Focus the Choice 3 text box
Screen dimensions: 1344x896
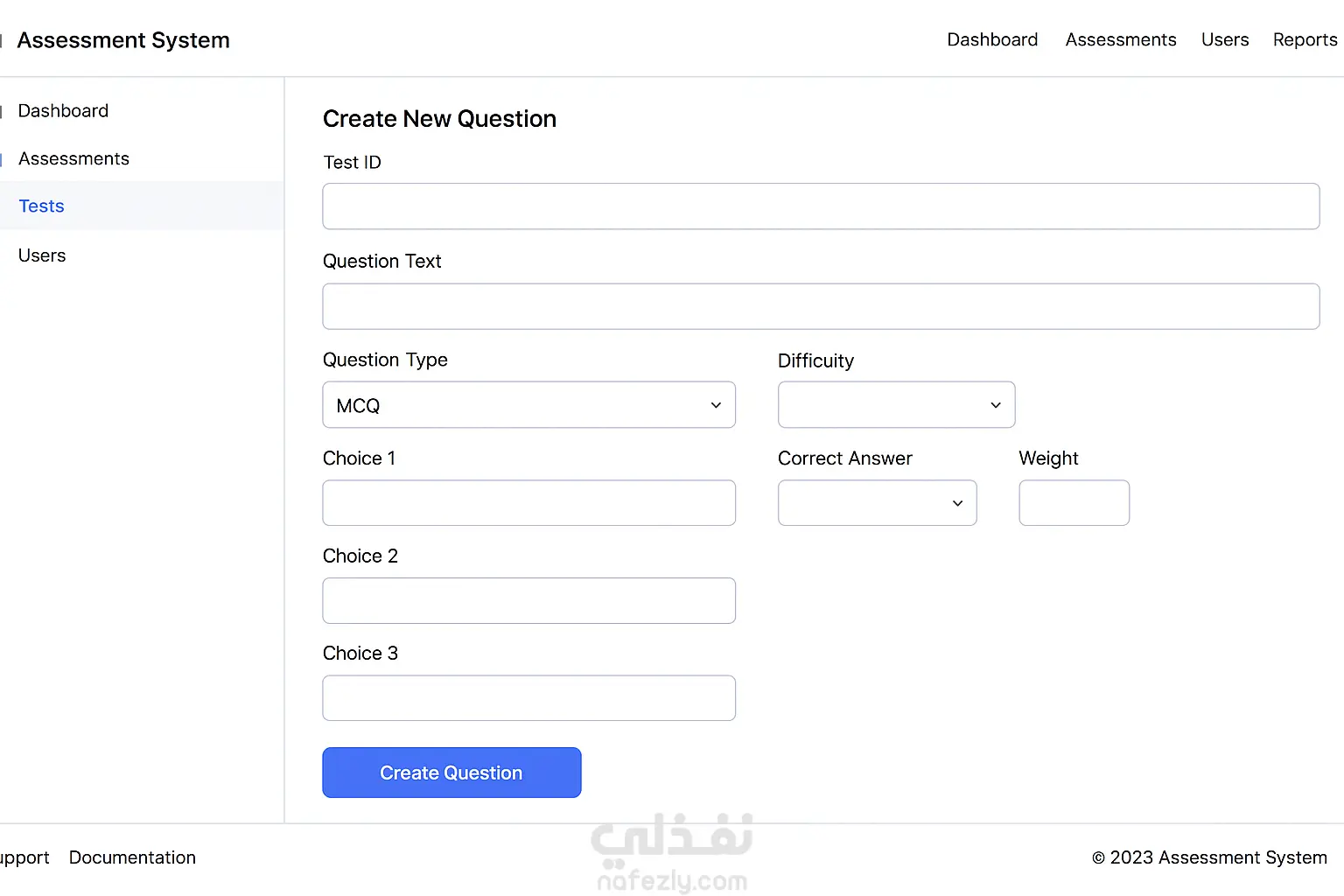pos(528,698)
